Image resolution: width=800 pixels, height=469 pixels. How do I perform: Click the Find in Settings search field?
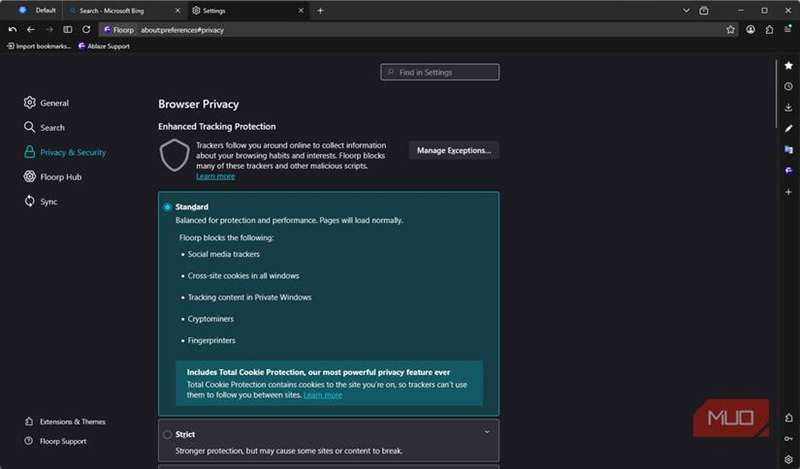click(440, 72)
